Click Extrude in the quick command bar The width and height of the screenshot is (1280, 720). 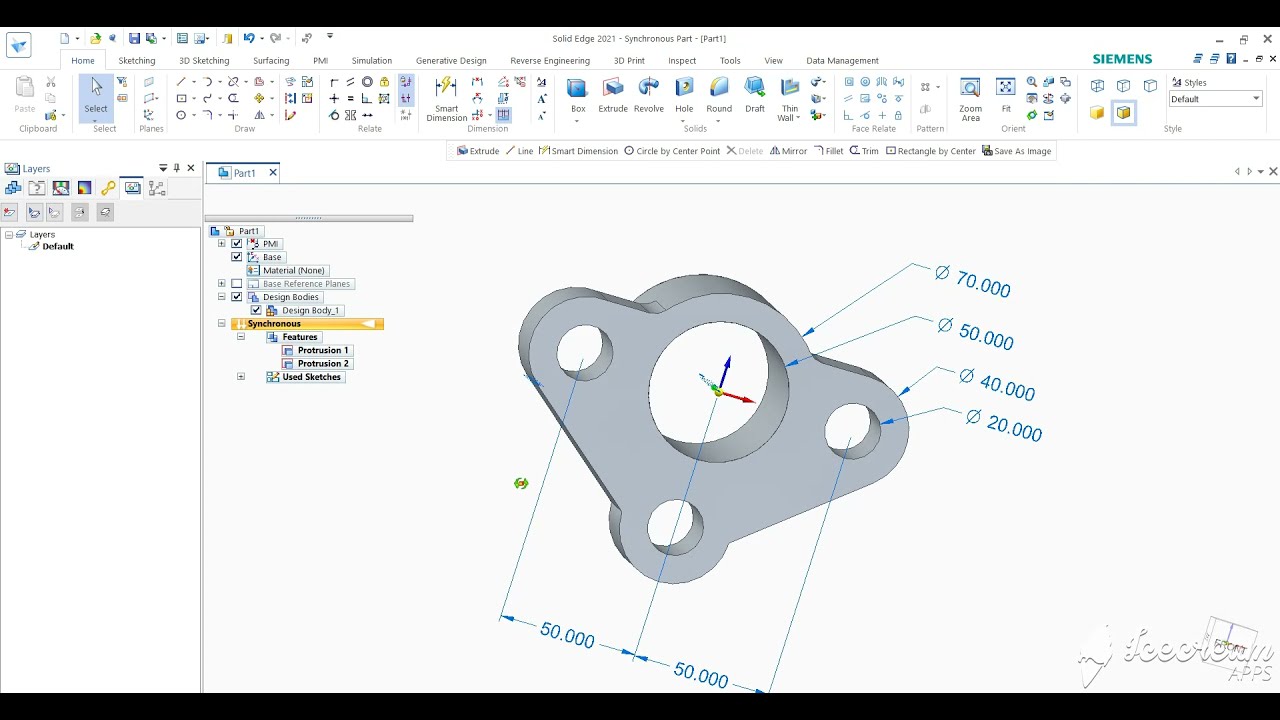[x=478, y=151]
